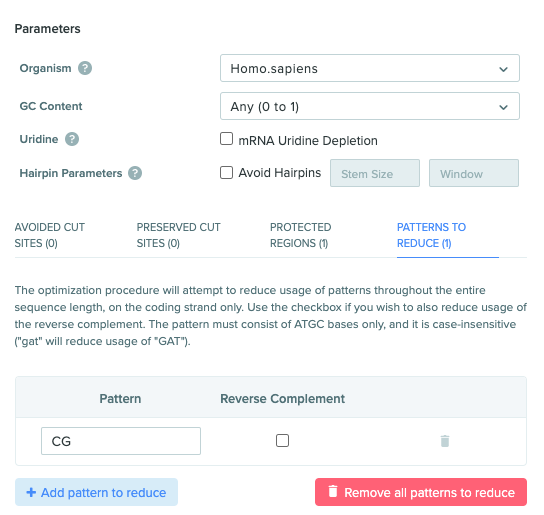Switch to Preserved Cut Sites tab
Viewport: 544px width, 515px height.
click(x=178, y=235)
